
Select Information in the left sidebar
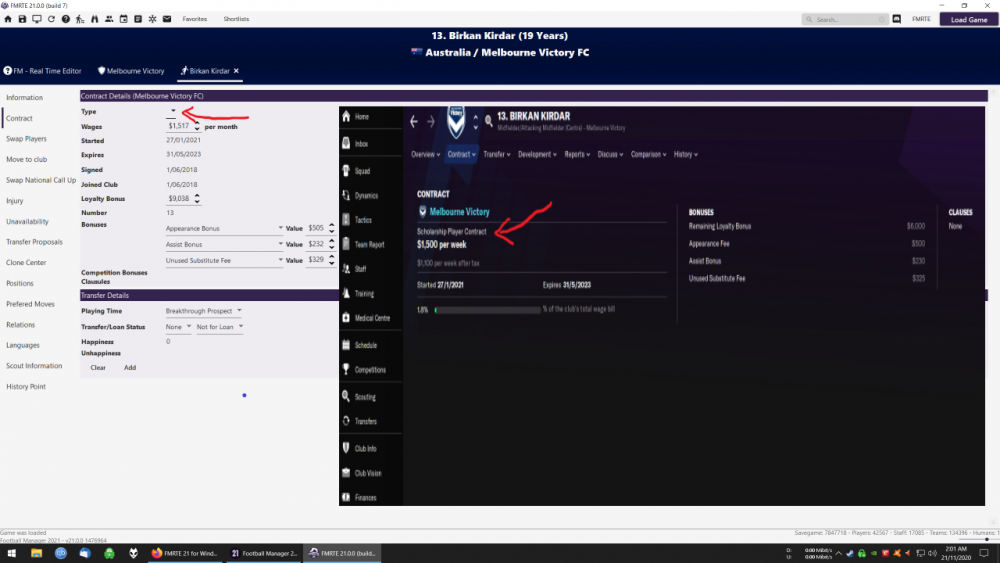tap(24, 98)
